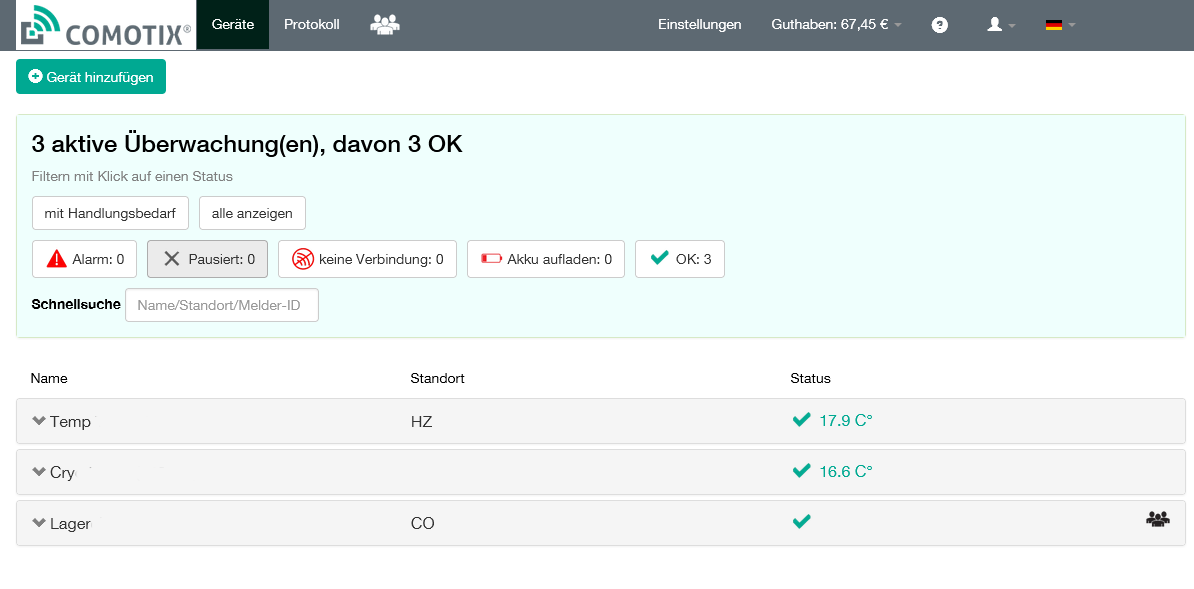The width and height of the screenshot is (1194, 589).
Task: Expand the Temp device row
Action: tap(40, 421)
